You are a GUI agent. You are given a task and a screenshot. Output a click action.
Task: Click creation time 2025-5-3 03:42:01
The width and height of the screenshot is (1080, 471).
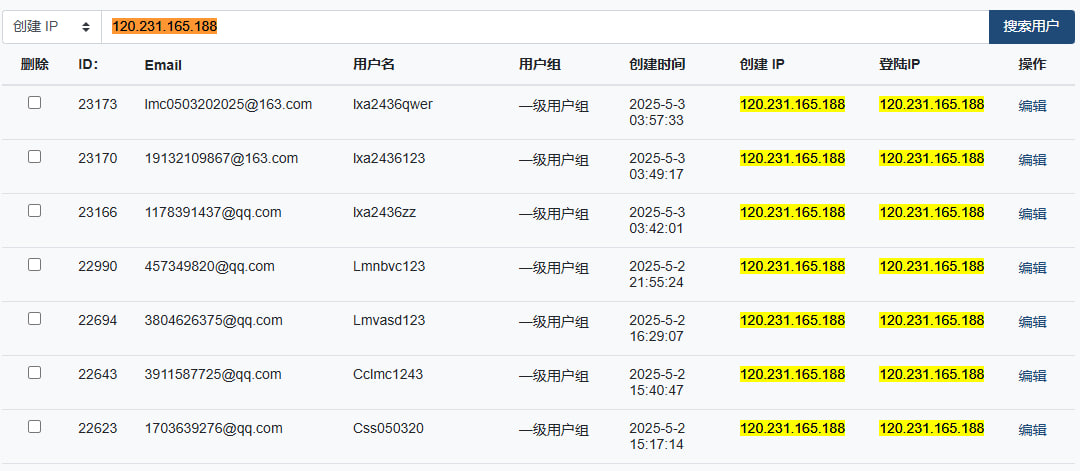click(657, 220)
